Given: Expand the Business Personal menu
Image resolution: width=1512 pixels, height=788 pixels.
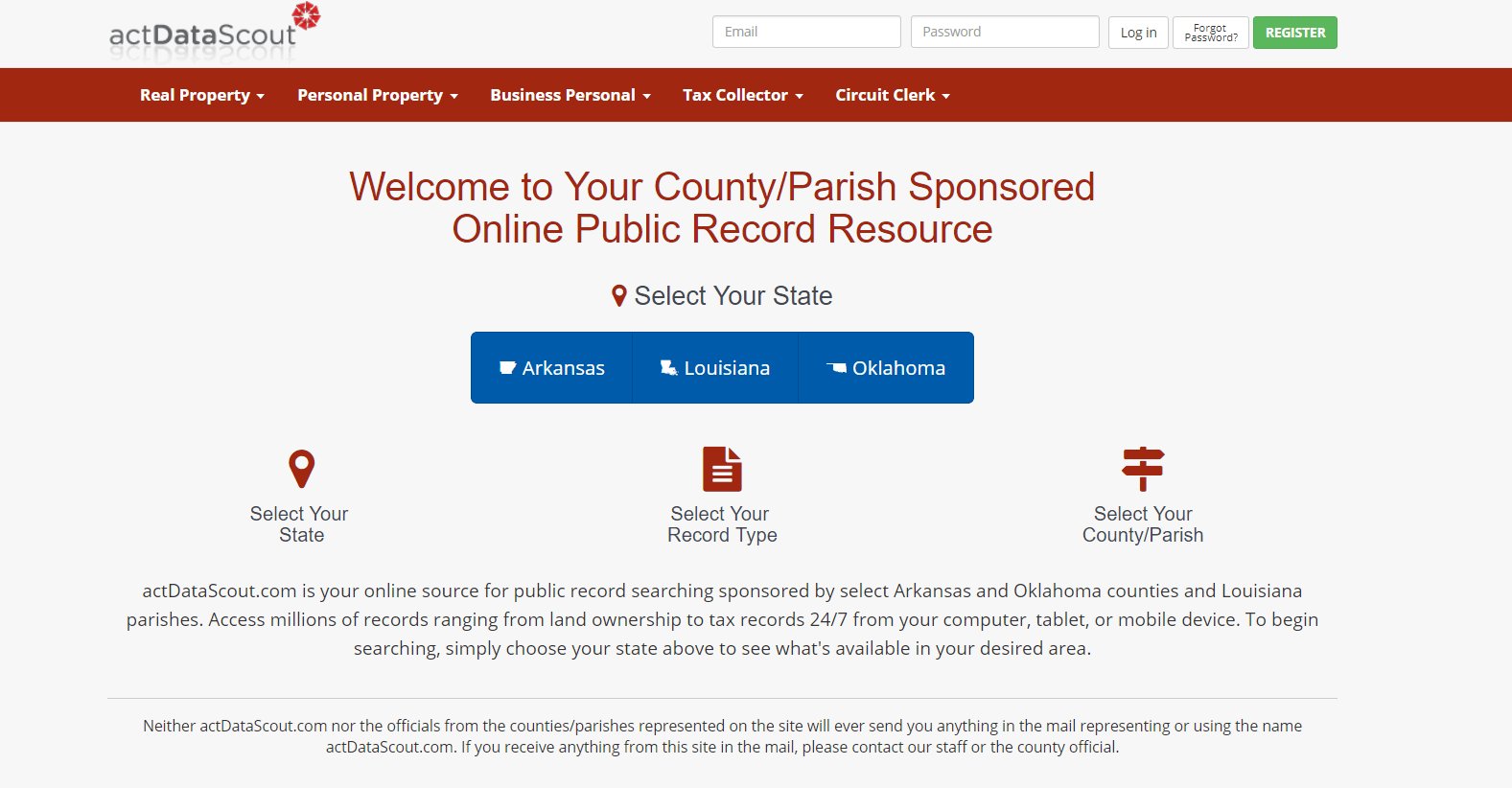Looking at the screenshot, I should pos(570,95).
